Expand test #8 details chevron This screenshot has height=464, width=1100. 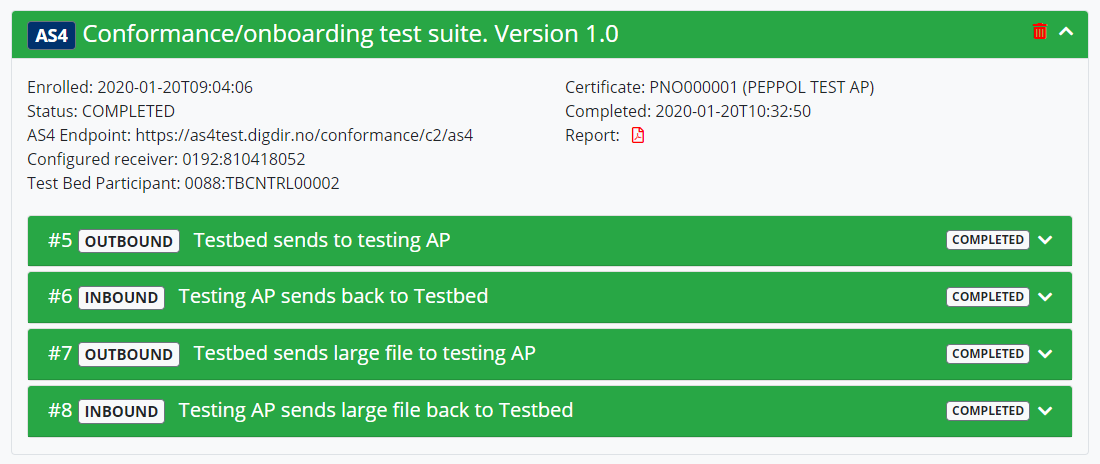coord(1047,411)
